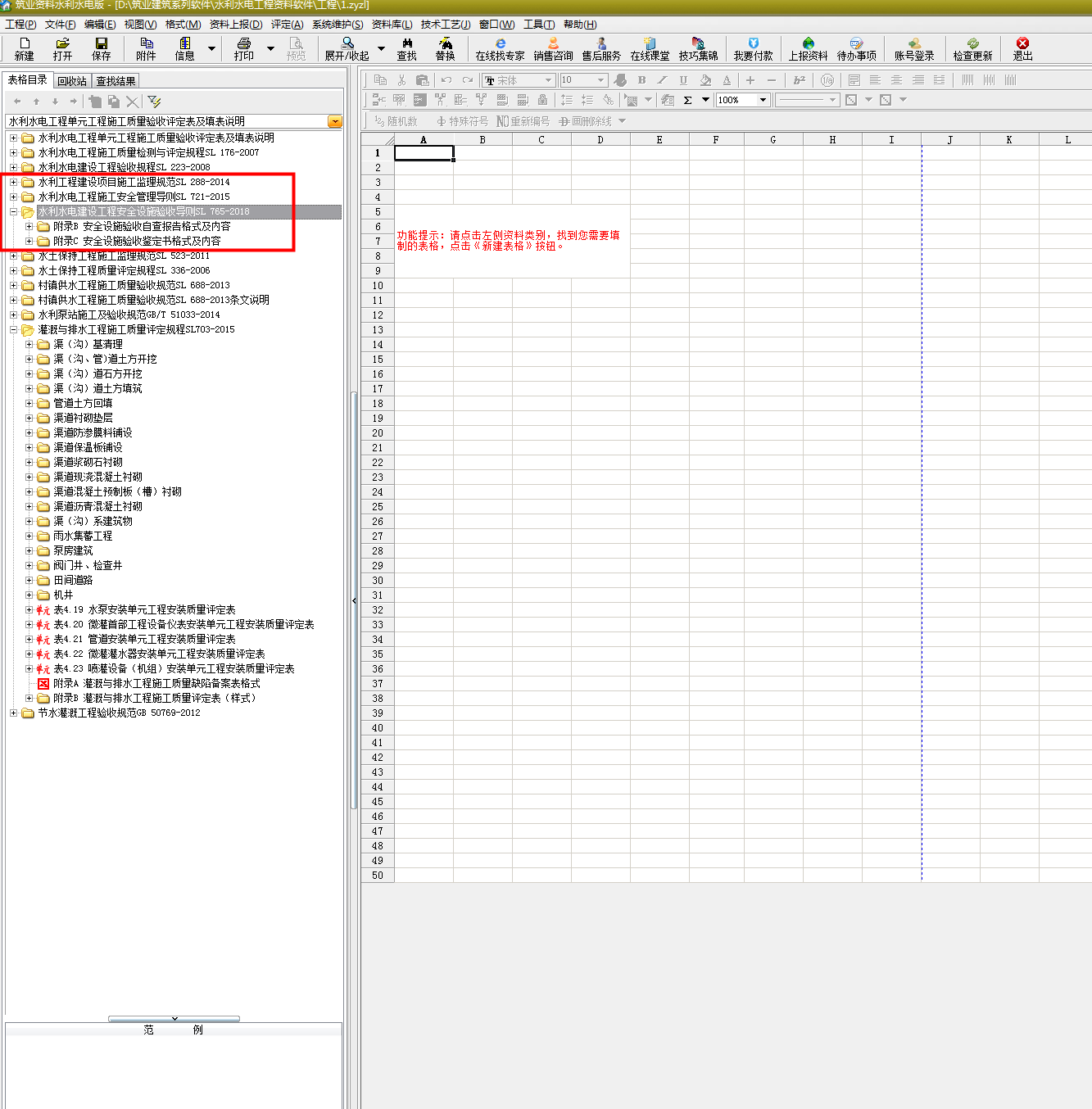This screenshot has width=1092, height=1109.
Task: Click the 账号登录 account login icon
Action: tap(914, 49)
